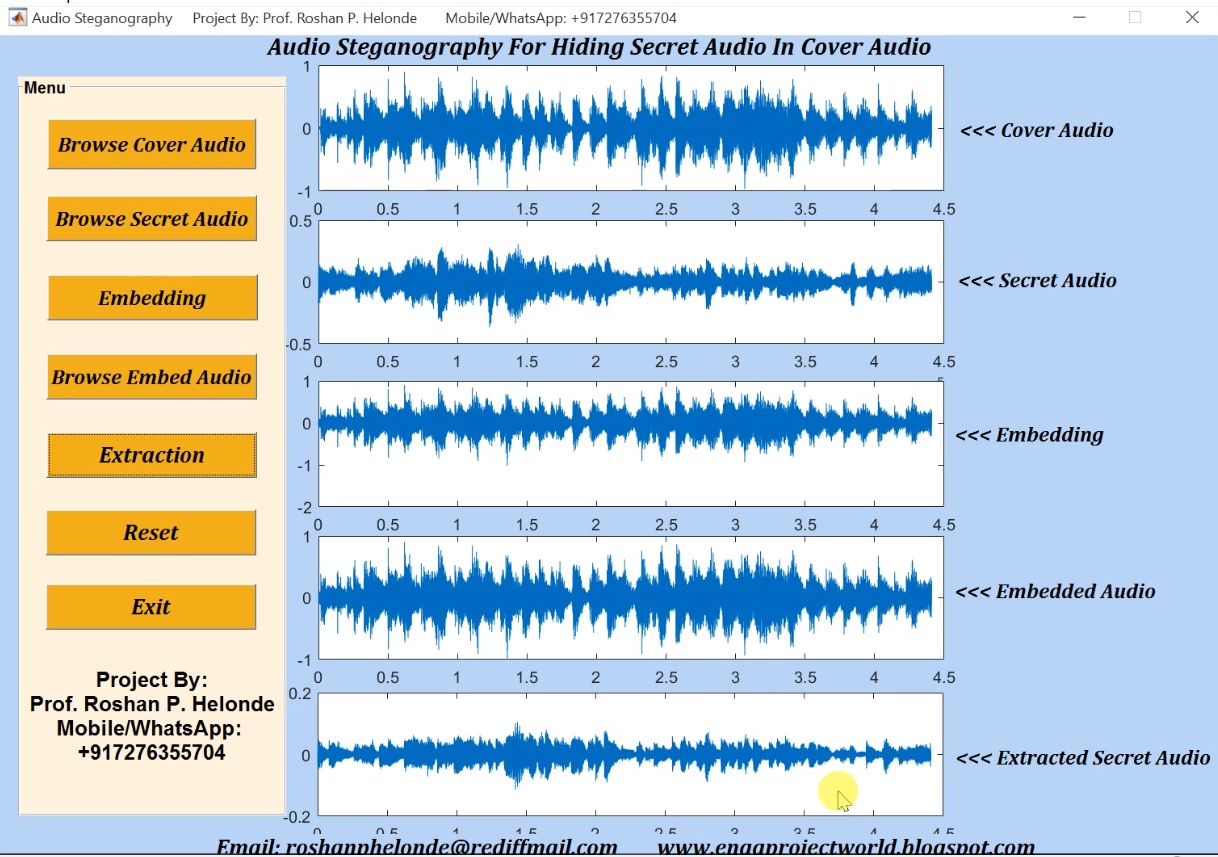Viewport: 1218px width, 857px height.
Task: Minimize the Audio Steganography window
Action: click(x=1081, y=17)
